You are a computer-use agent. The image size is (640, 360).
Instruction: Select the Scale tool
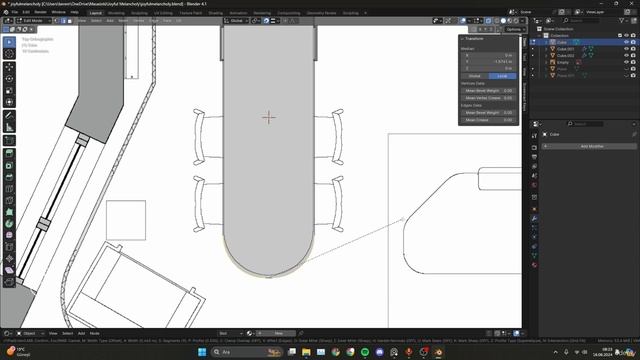(9, 90)
